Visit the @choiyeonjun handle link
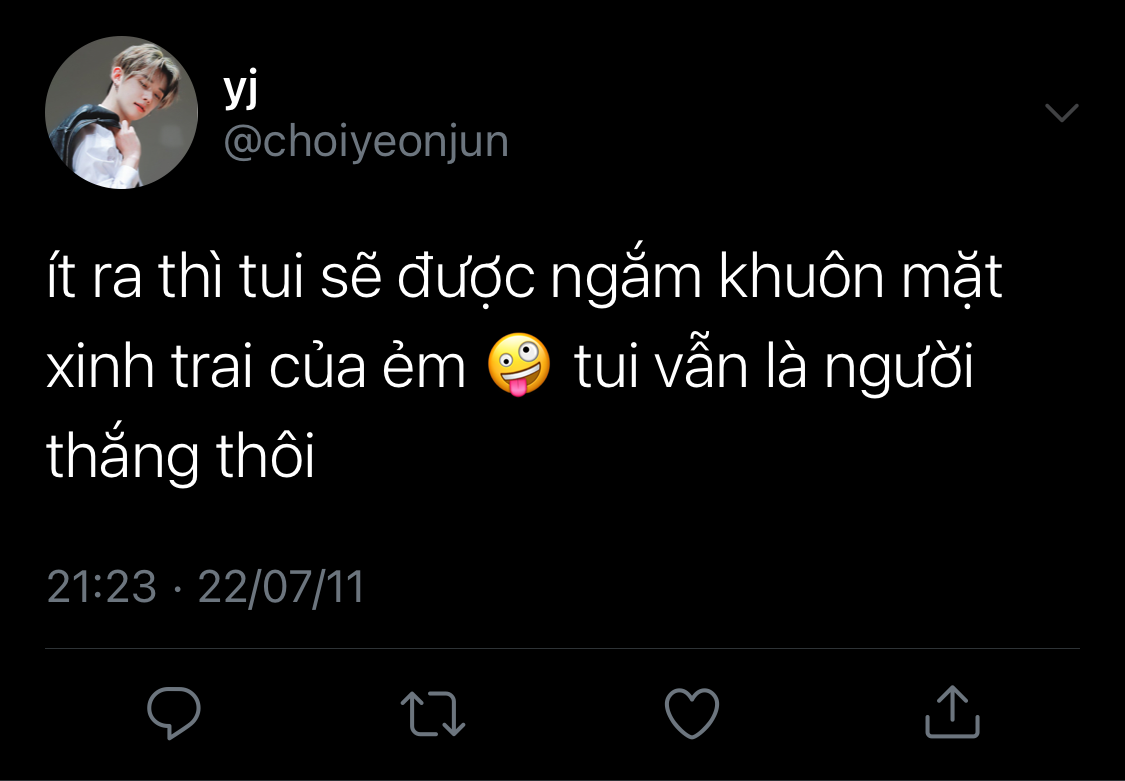The image size is (1125, 781). [366, 142]
